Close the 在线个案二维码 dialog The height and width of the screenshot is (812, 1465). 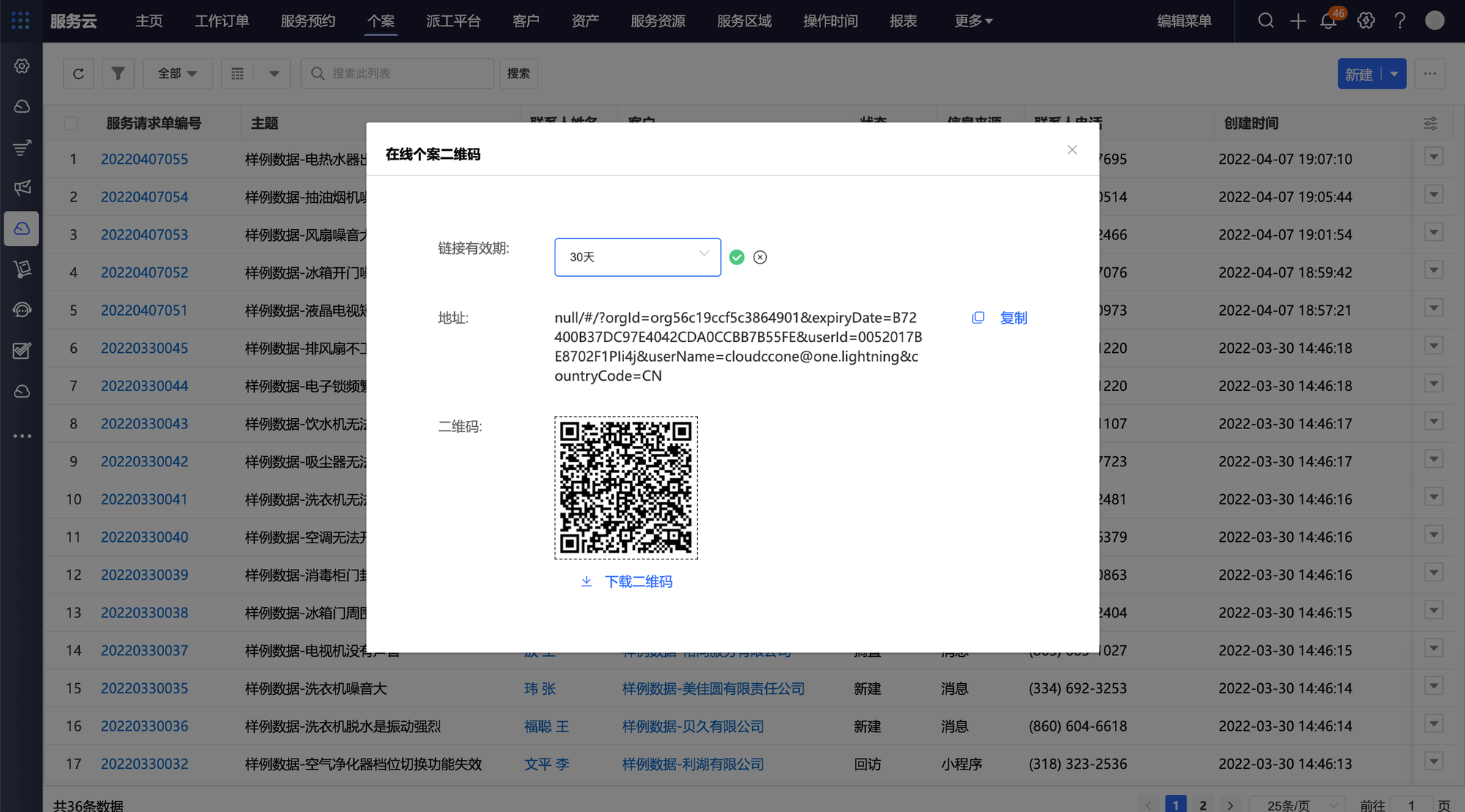point(1072,150)
